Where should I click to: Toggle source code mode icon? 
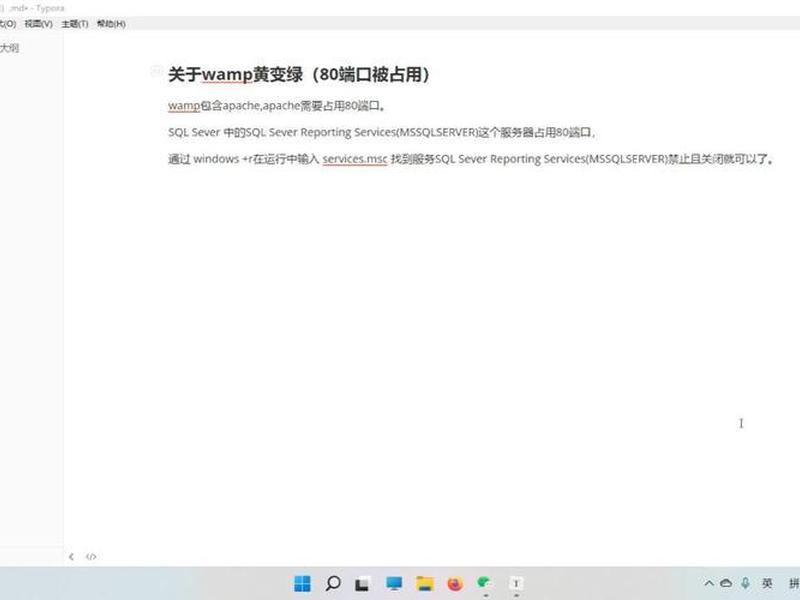91,557
